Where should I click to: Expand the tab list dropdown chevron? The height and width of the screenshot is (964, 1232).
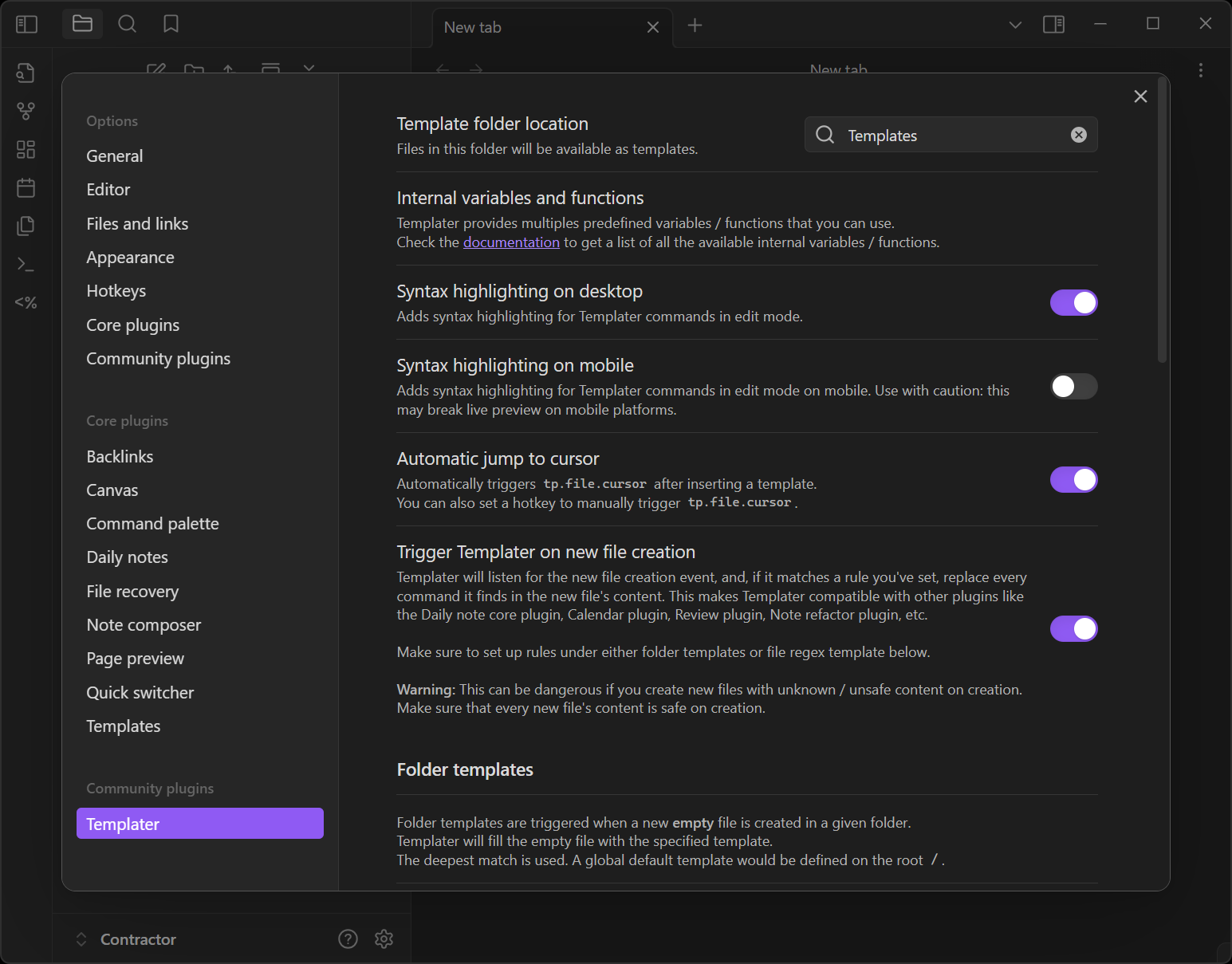[x=1015, y=25]
